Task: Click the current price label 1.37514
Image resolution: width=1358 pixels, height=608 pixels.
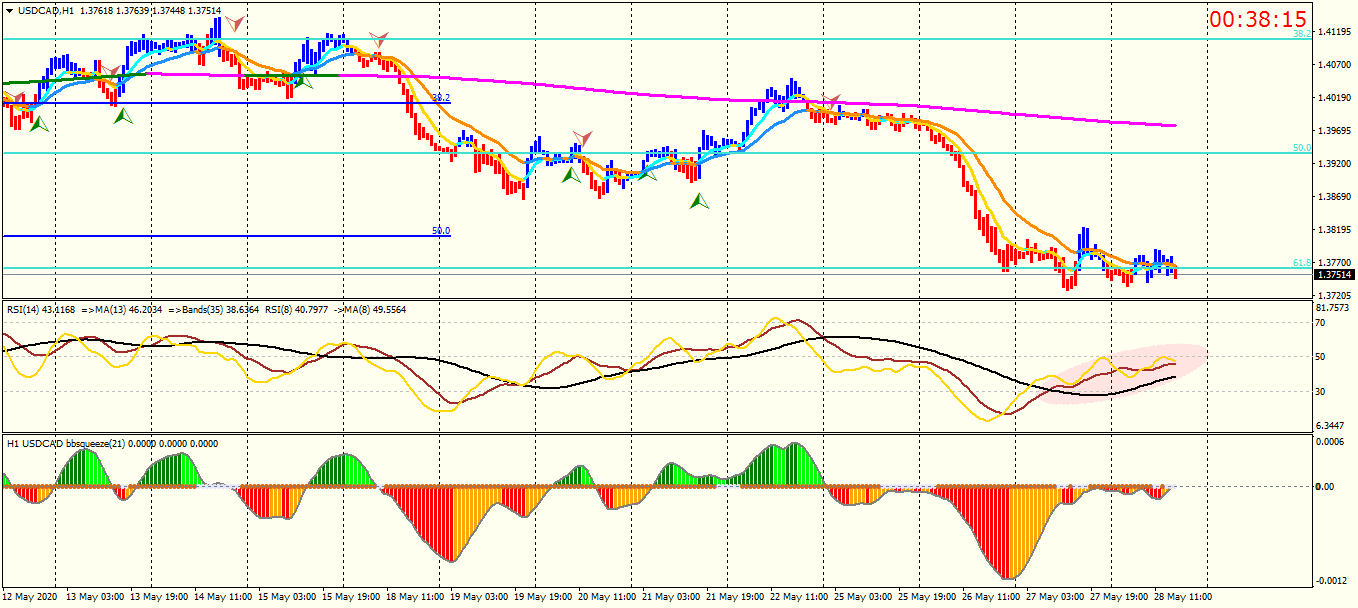Action: pyautogui.click(x=1335, y=275)
